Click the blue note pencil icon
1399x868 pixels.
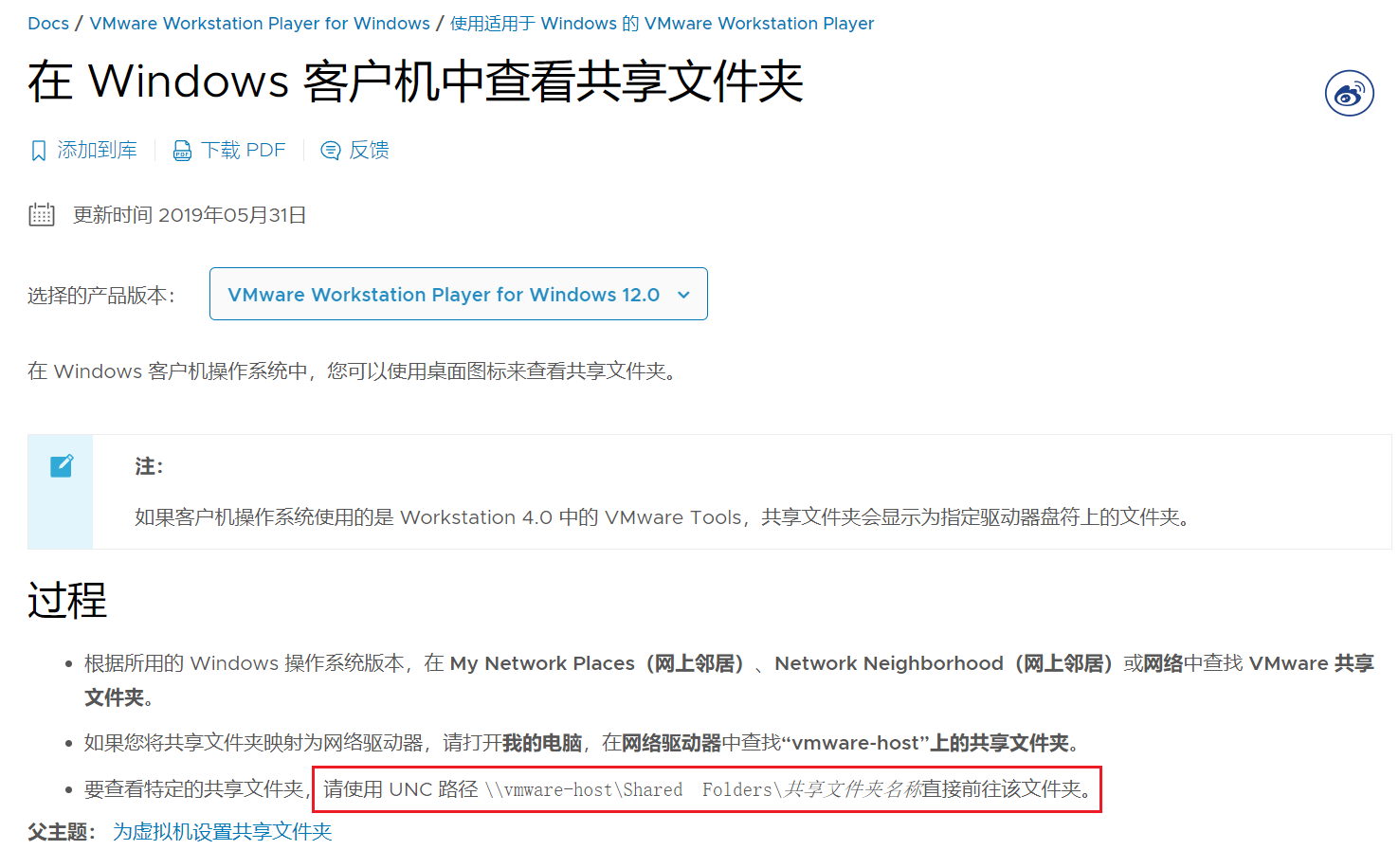click(61, 466)
